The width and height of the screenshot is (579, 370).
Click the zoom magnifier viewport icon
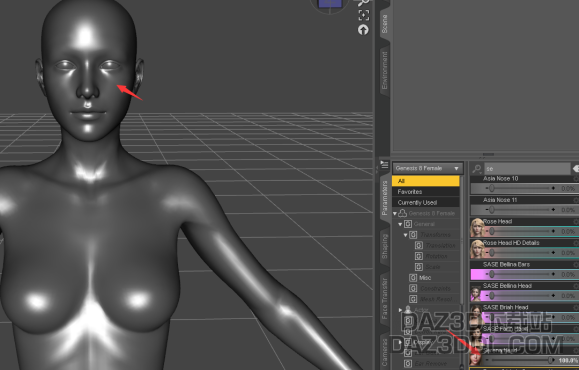pos(363,3)
